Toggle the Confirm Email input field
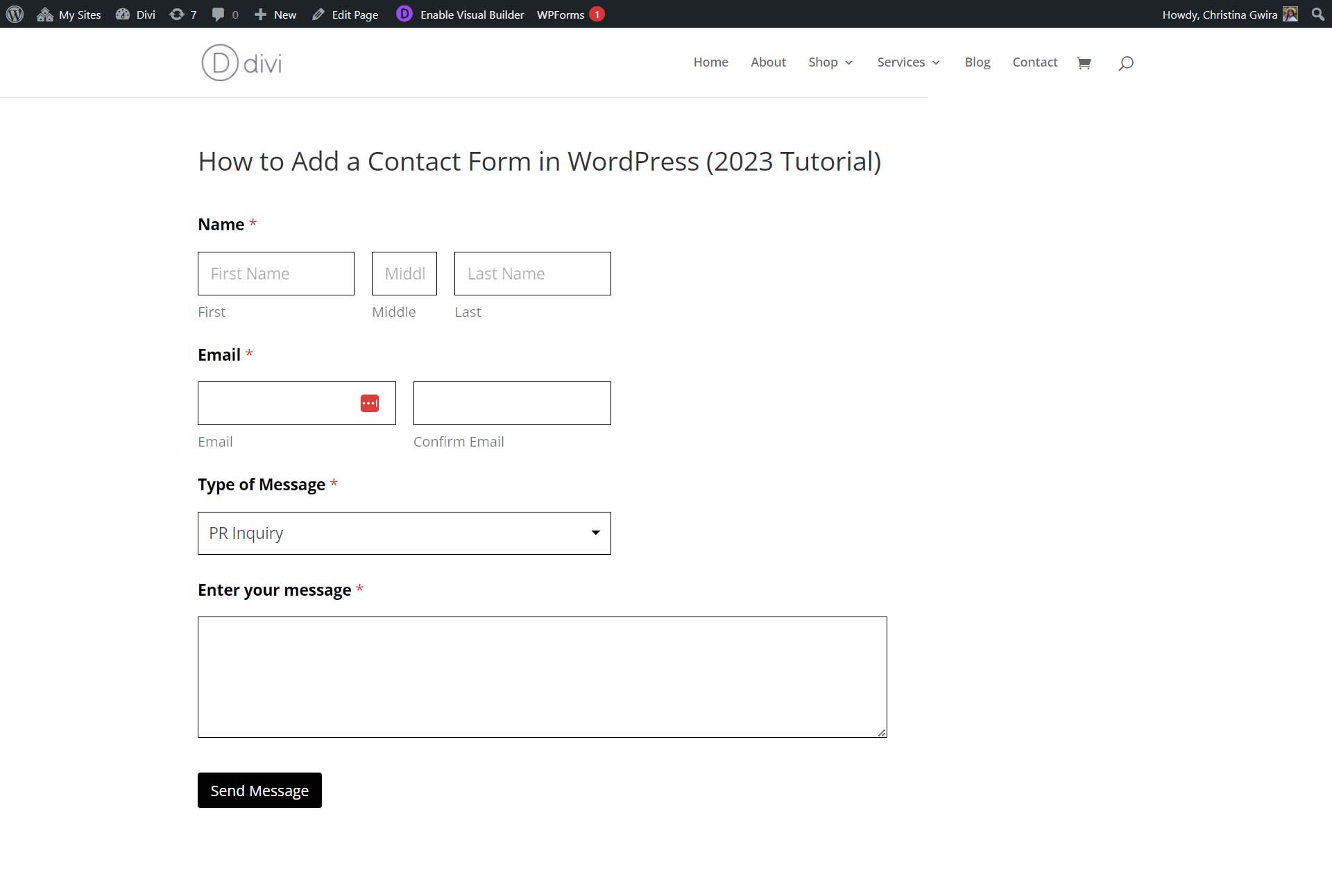 (512, 402)
